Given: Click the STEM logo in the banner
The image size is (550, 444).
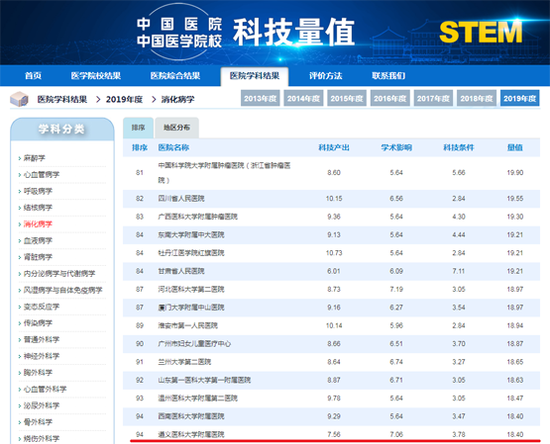Looking at the screenshot, I should click(481, 32).
